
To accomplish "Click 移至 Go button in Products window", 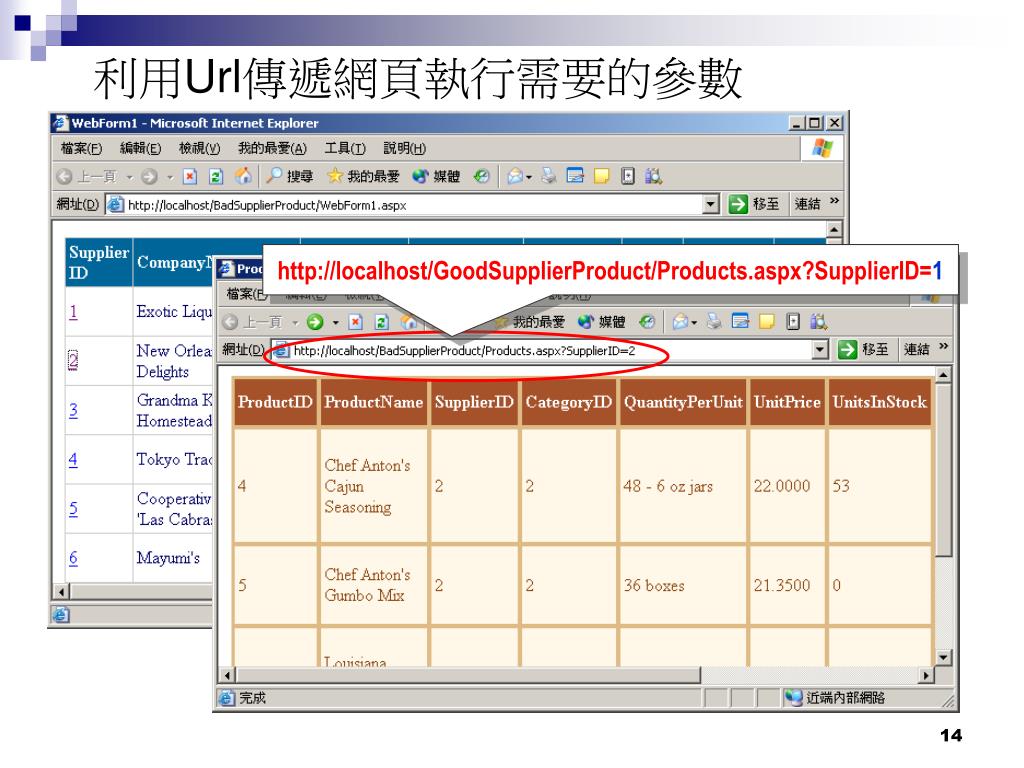I will tap(863, 350).
